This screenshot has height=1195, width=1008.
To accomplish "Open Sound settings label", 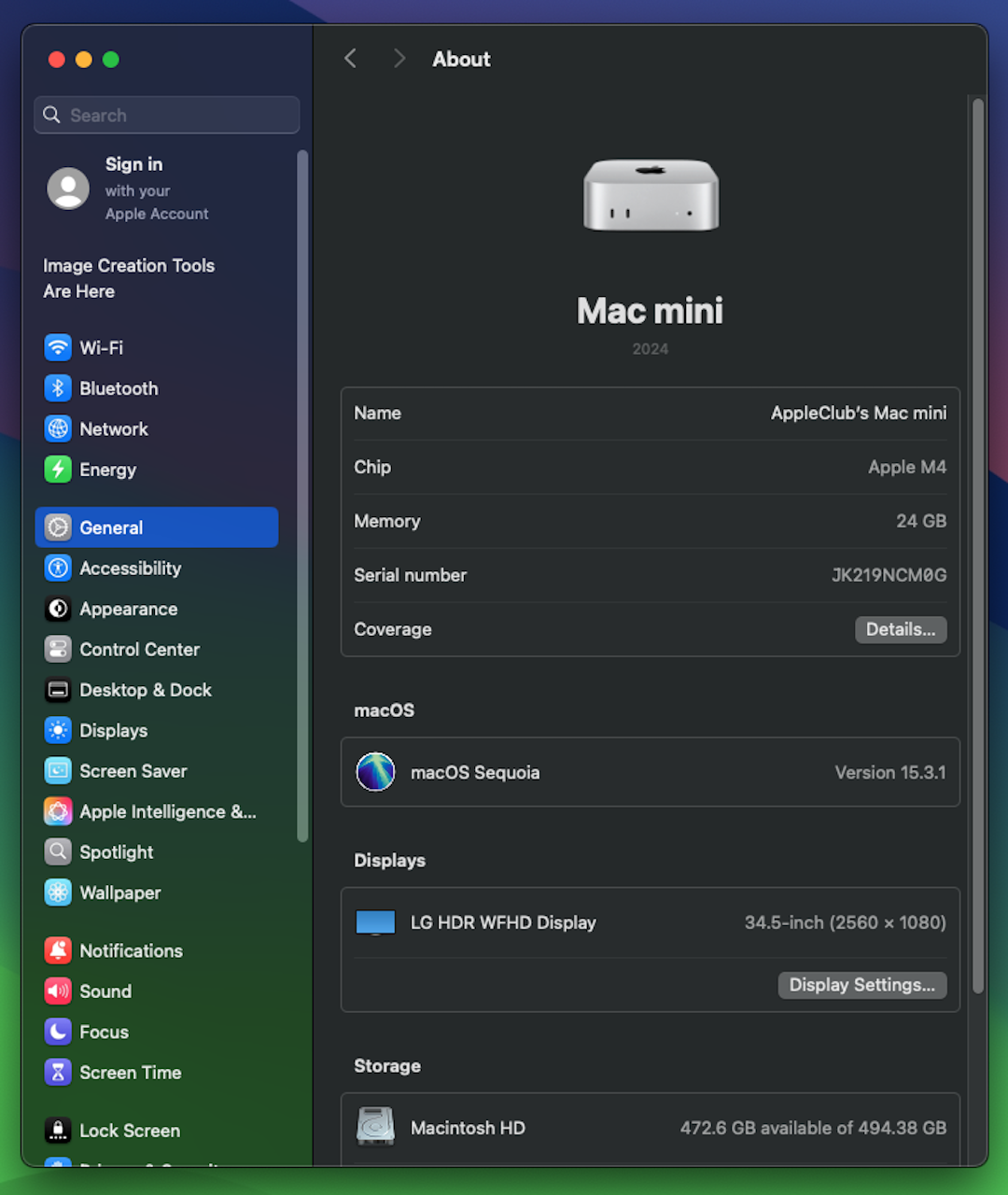I will pos(105,991).
